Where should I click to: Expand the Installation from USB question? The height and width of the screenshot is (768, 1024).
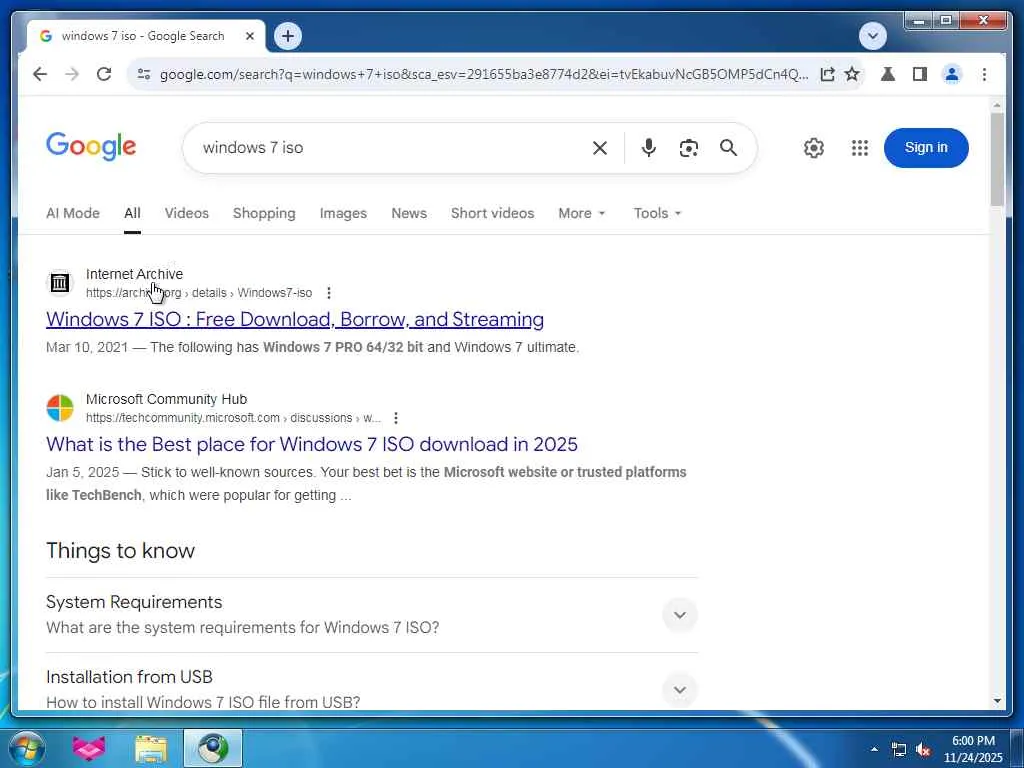tap(679, 690)
